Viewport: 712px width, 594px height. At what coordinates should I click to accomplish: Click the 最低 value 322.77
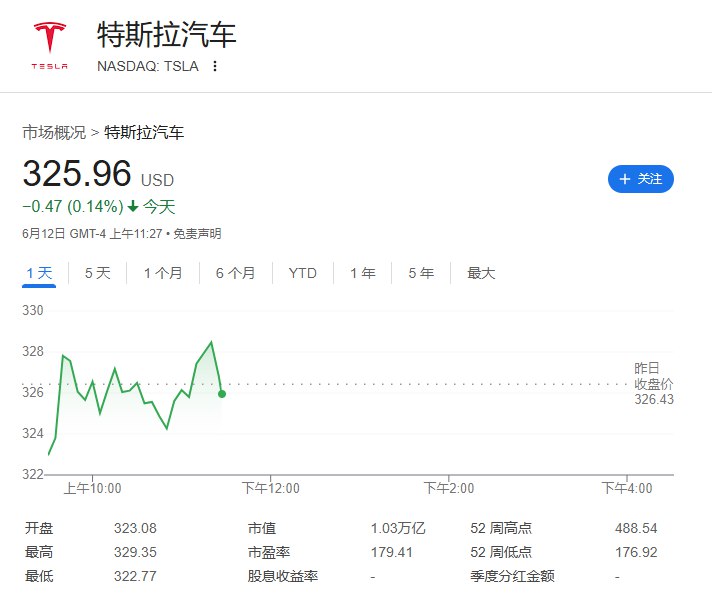coord(135,576)
